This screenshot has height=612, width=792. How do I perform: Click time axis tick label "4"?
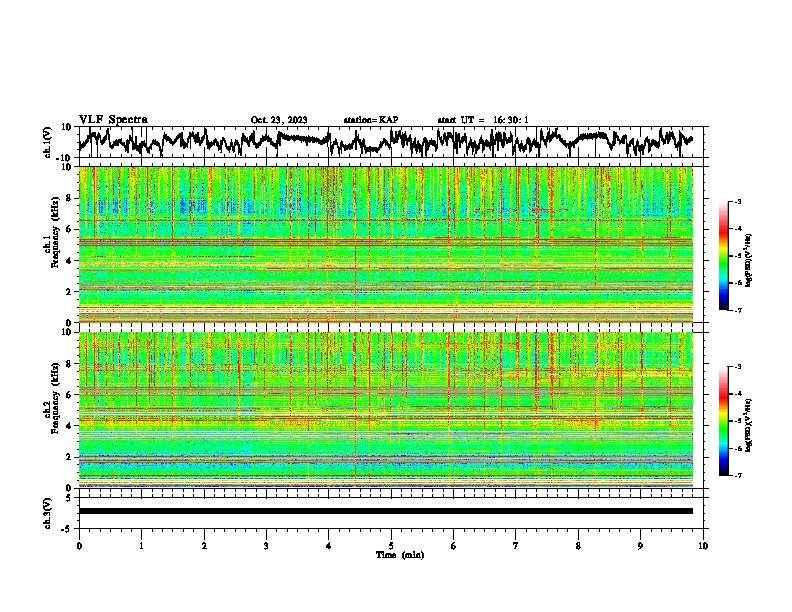(x=329, y=546)
